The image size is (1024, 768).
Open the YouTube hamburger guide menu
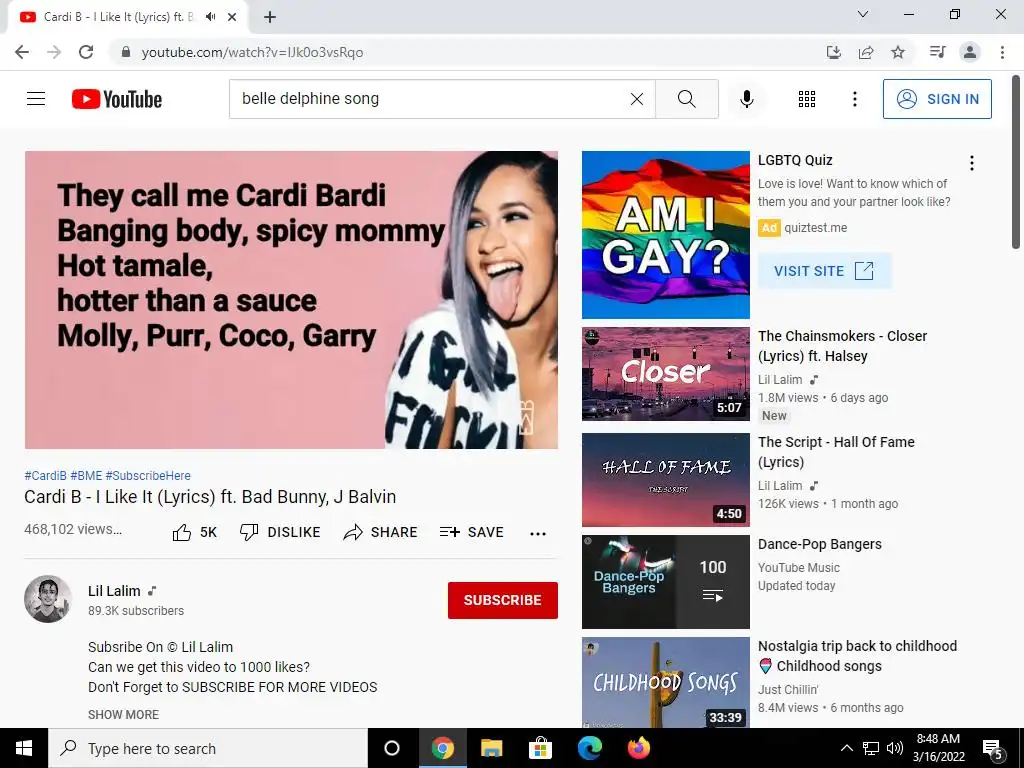pyautogui.click(x=36, y=99)
